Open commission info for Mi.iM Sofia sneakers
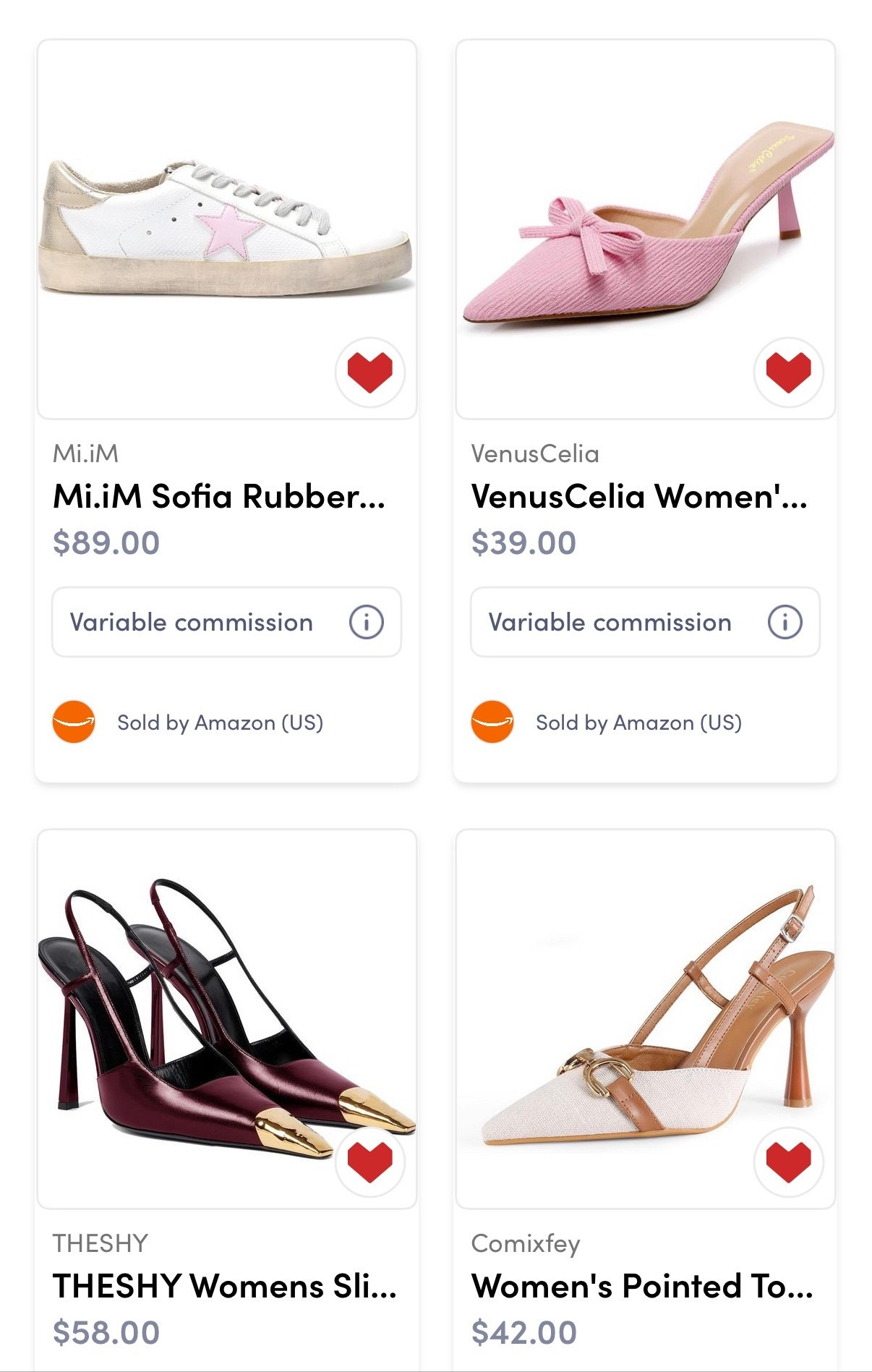872x1372 pixels. pos(366,622)
